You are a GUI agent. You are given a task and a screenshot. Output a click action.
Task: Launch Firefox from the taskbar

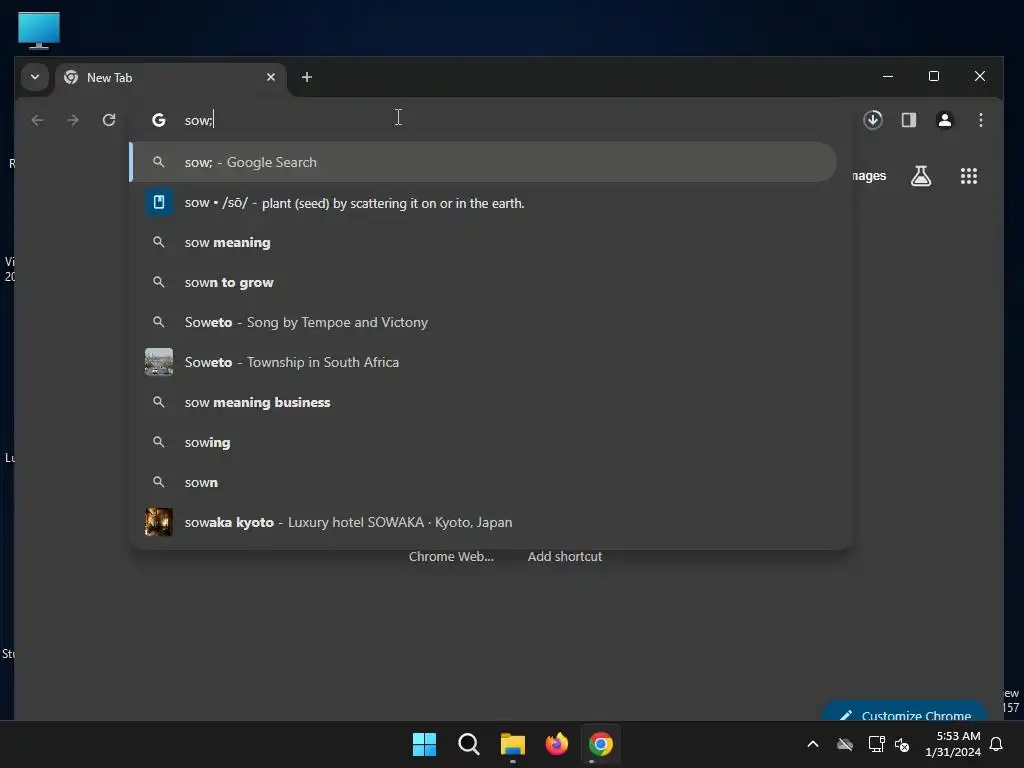(x=556, y=744)
